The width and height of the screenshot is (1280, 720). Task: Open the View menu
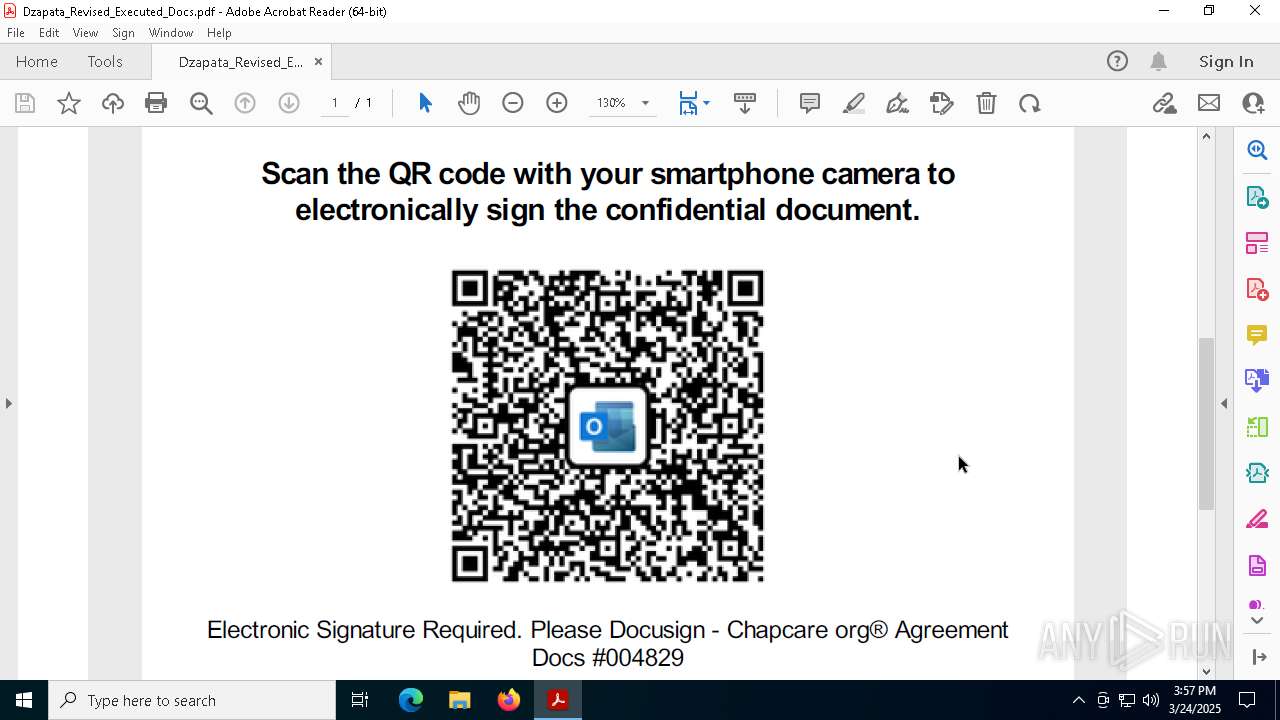[x=86, y=33]
